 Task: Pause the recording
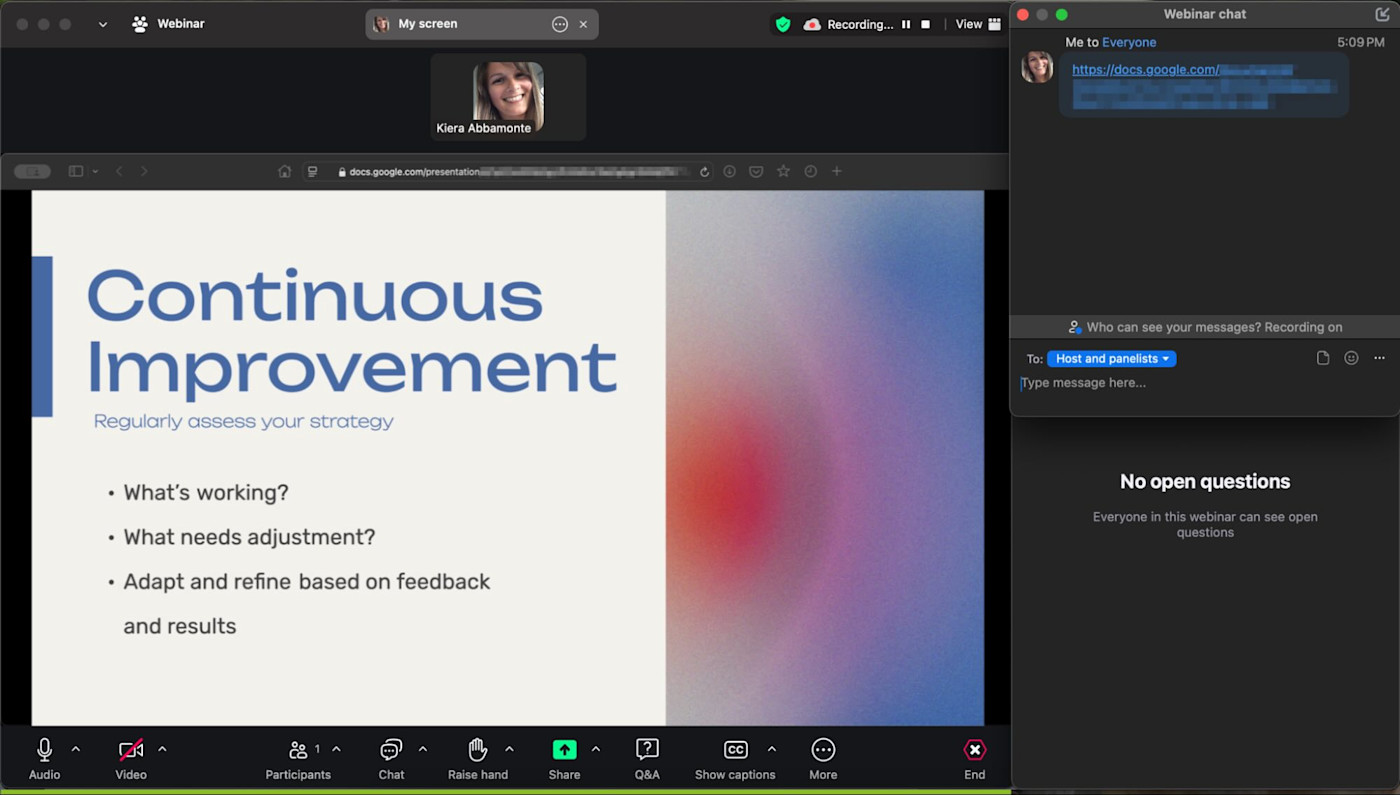click(x=906, y=24)
